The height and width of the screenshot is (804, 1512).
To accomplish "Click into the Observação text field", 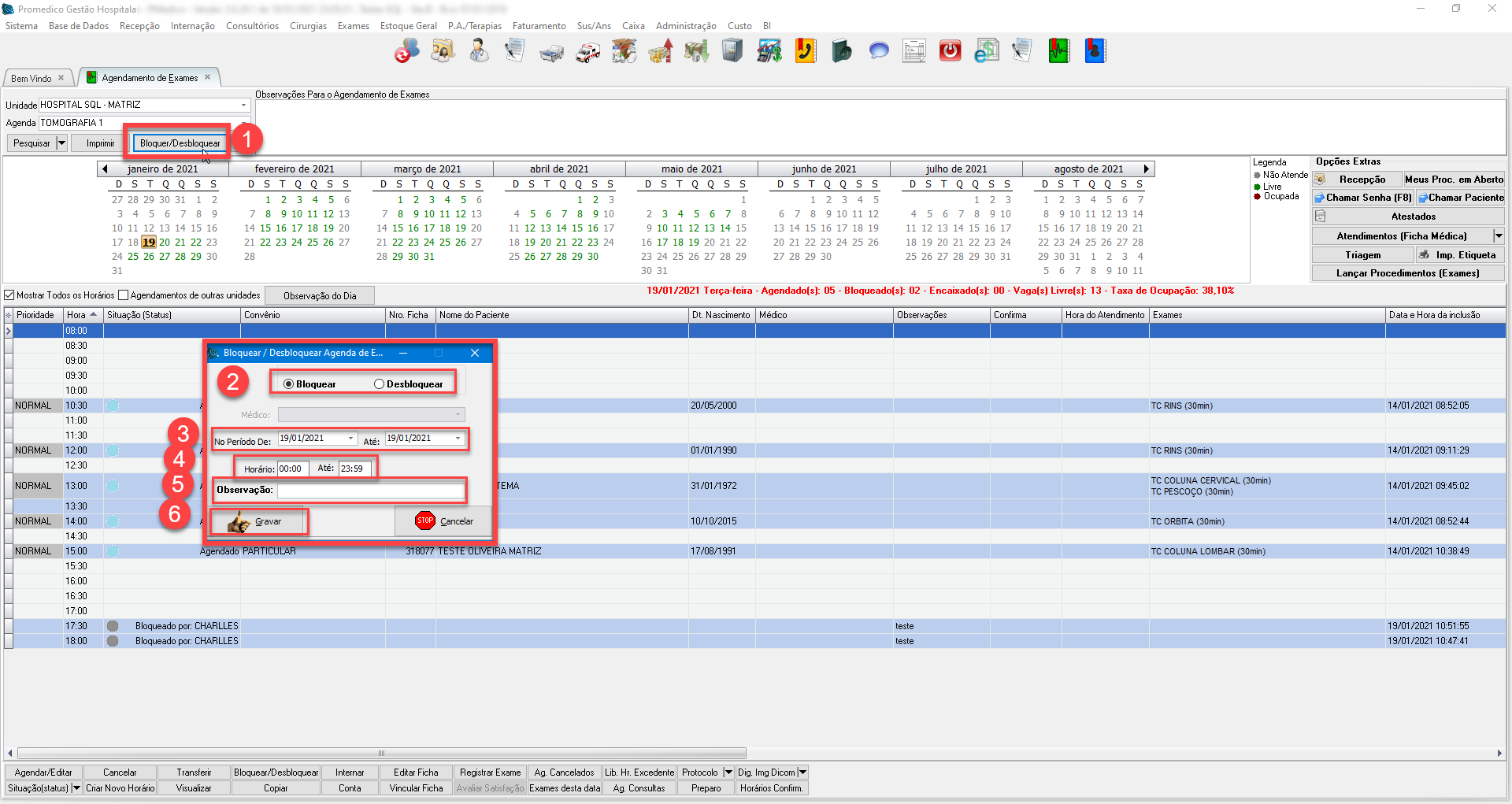I will tap(370, 491).
